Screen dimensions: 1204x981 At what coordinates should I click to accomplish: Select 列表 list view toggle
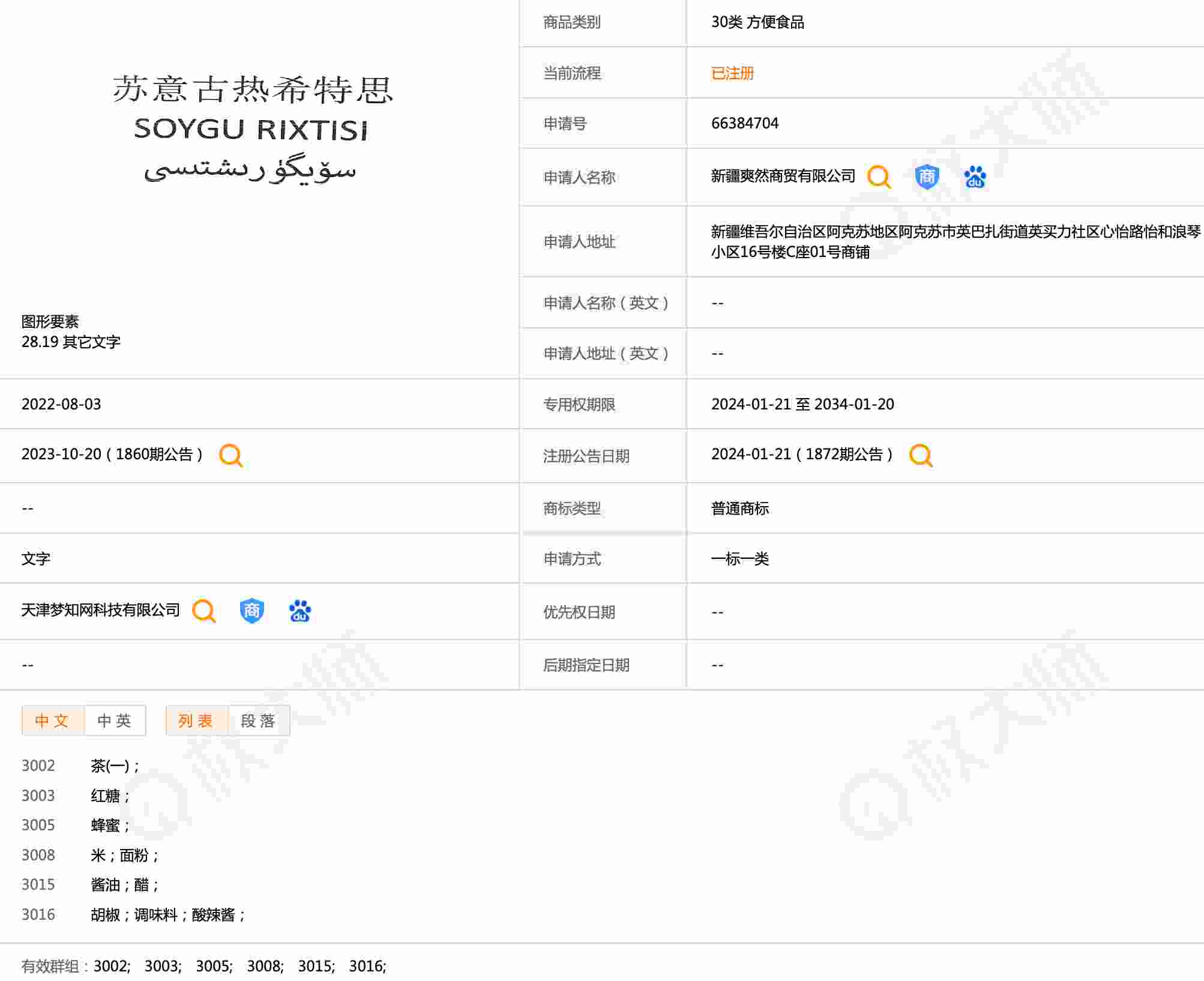click(x=196, y=720)
